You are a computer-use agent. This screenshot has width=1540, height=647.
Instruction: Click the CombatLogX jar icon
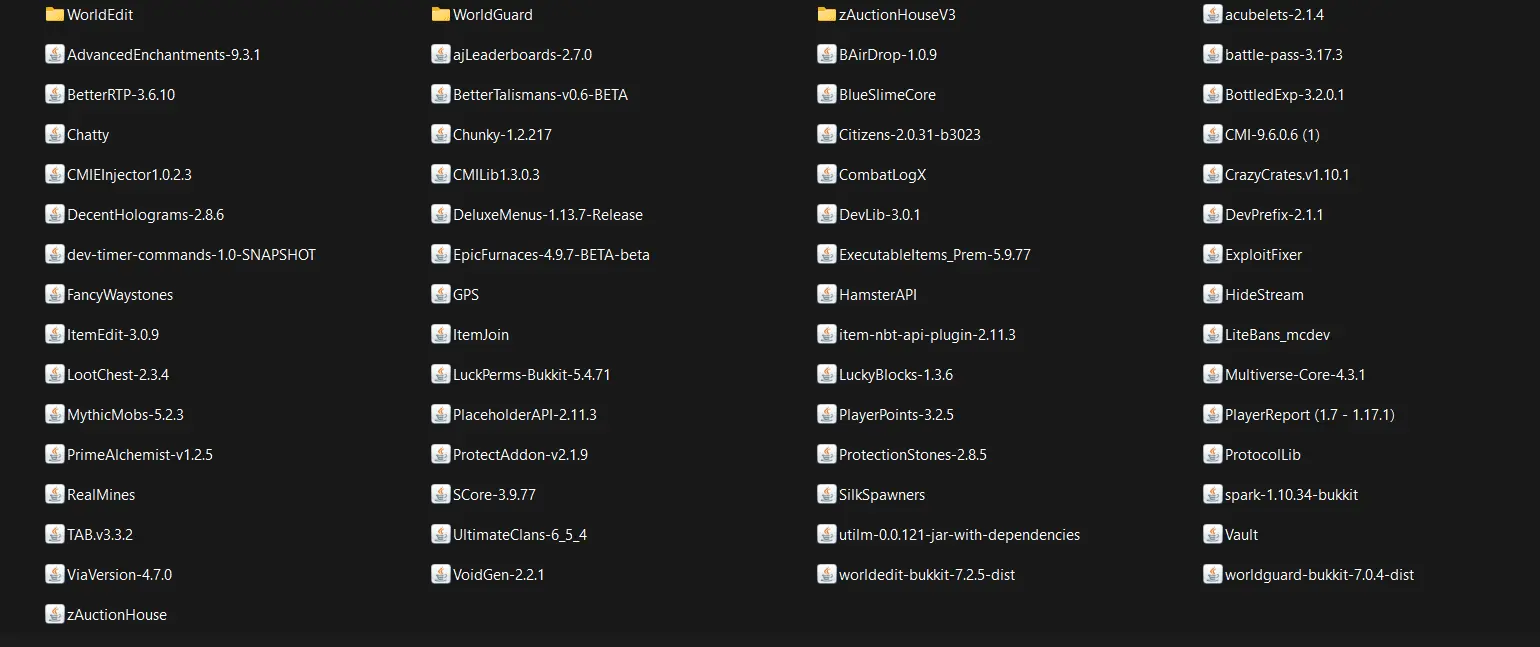826,174
